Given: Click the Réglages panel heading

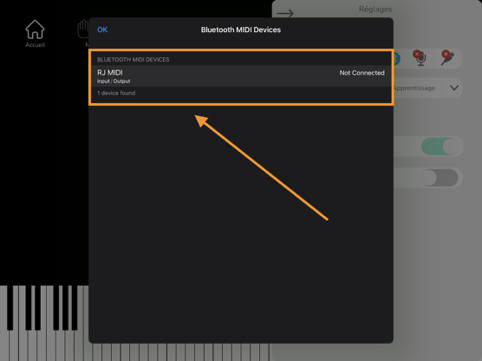Looking at the screenshot, I should (375, 9).
